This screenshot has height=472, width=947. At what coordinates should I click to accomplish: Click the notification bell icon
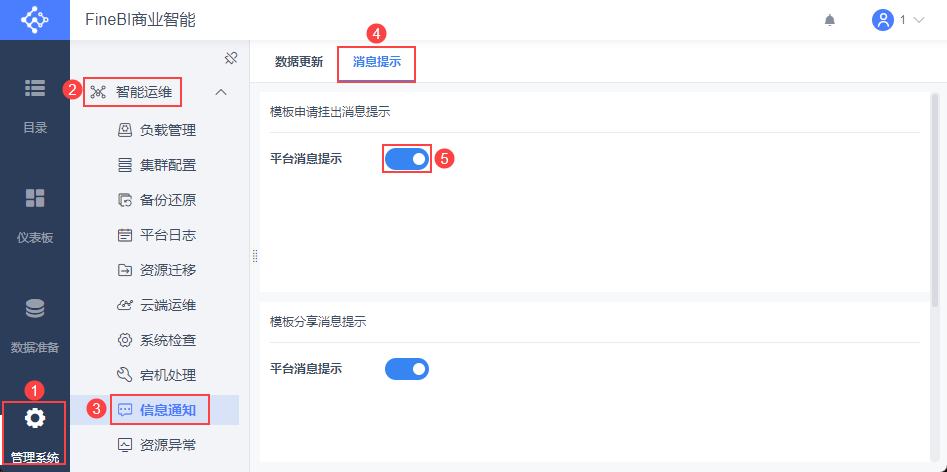click(x=829, y=20)
